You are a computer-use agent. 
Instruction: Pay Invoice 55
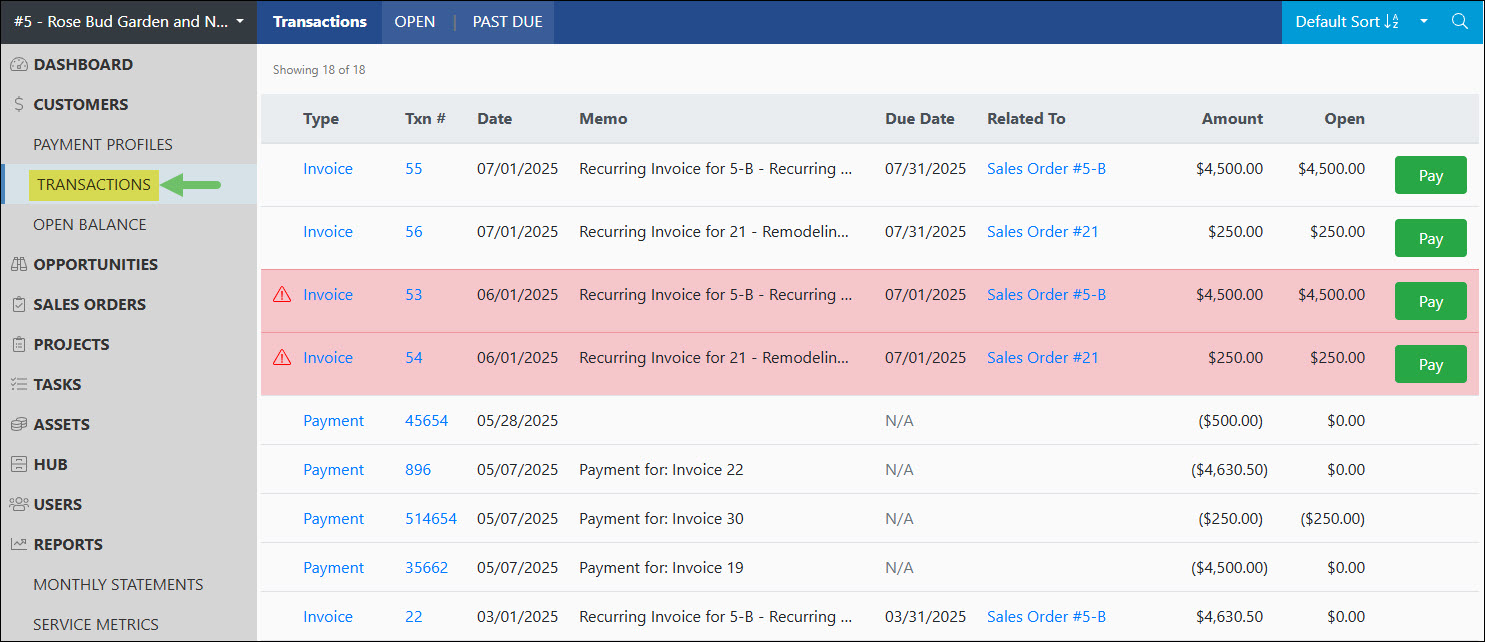1430,174
